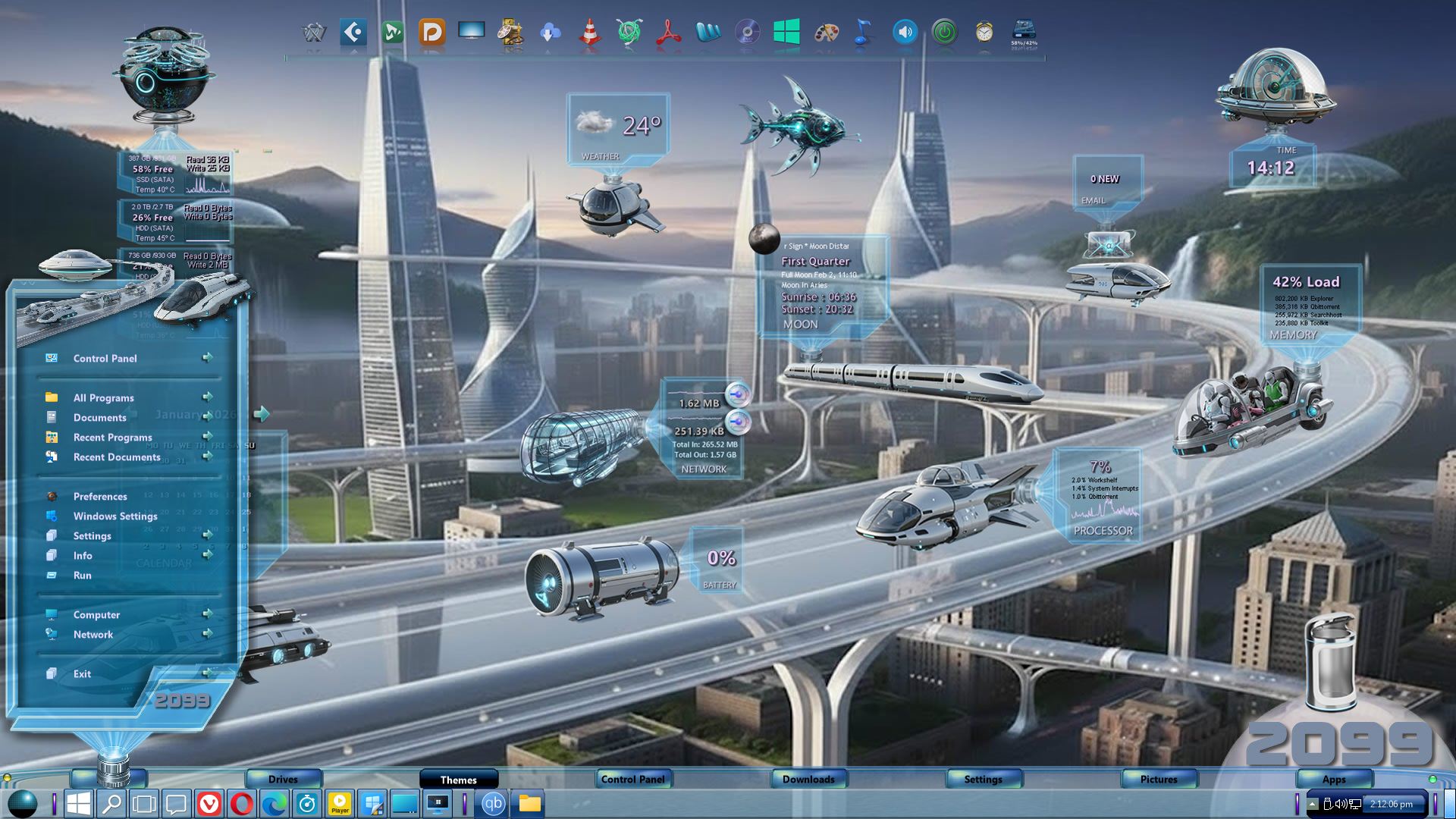This screenshot has height=819, width=1456.
Task: Expand the Computer submenu arrow
Action: pyautogui.click(x=207, y=613)
